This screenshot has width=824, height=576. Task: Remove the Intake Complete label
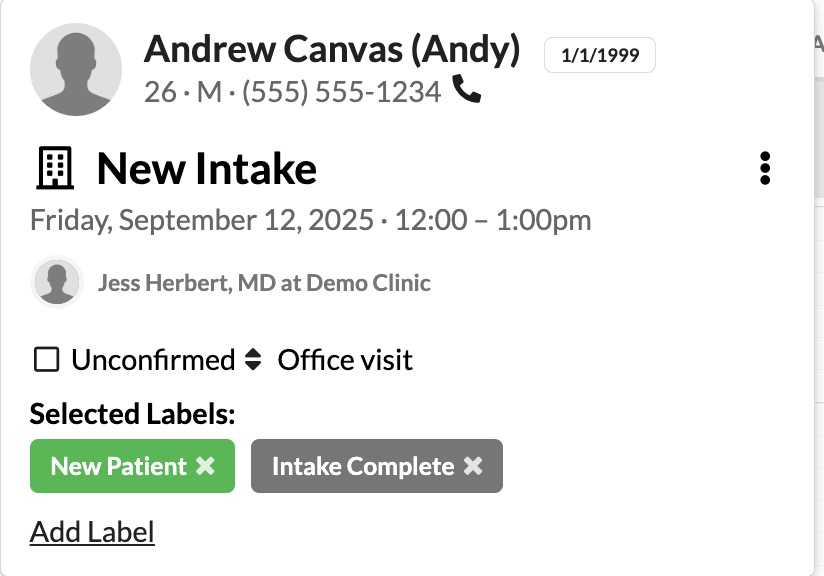(473, 467)
